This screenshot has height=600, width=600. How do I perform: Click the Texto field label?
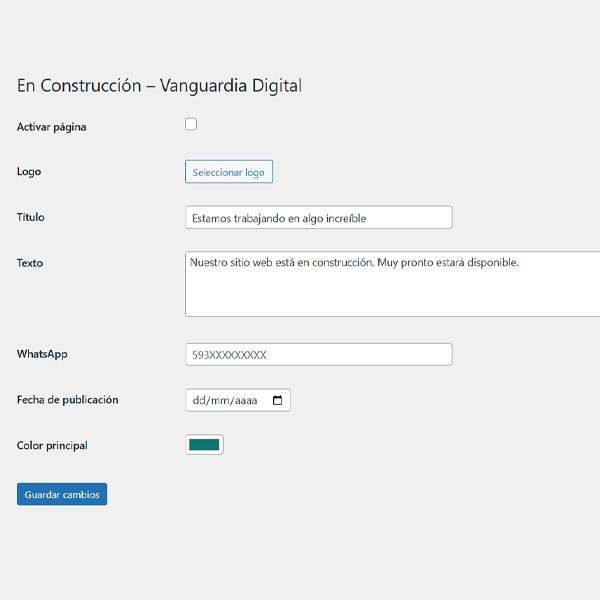point(30,263)
